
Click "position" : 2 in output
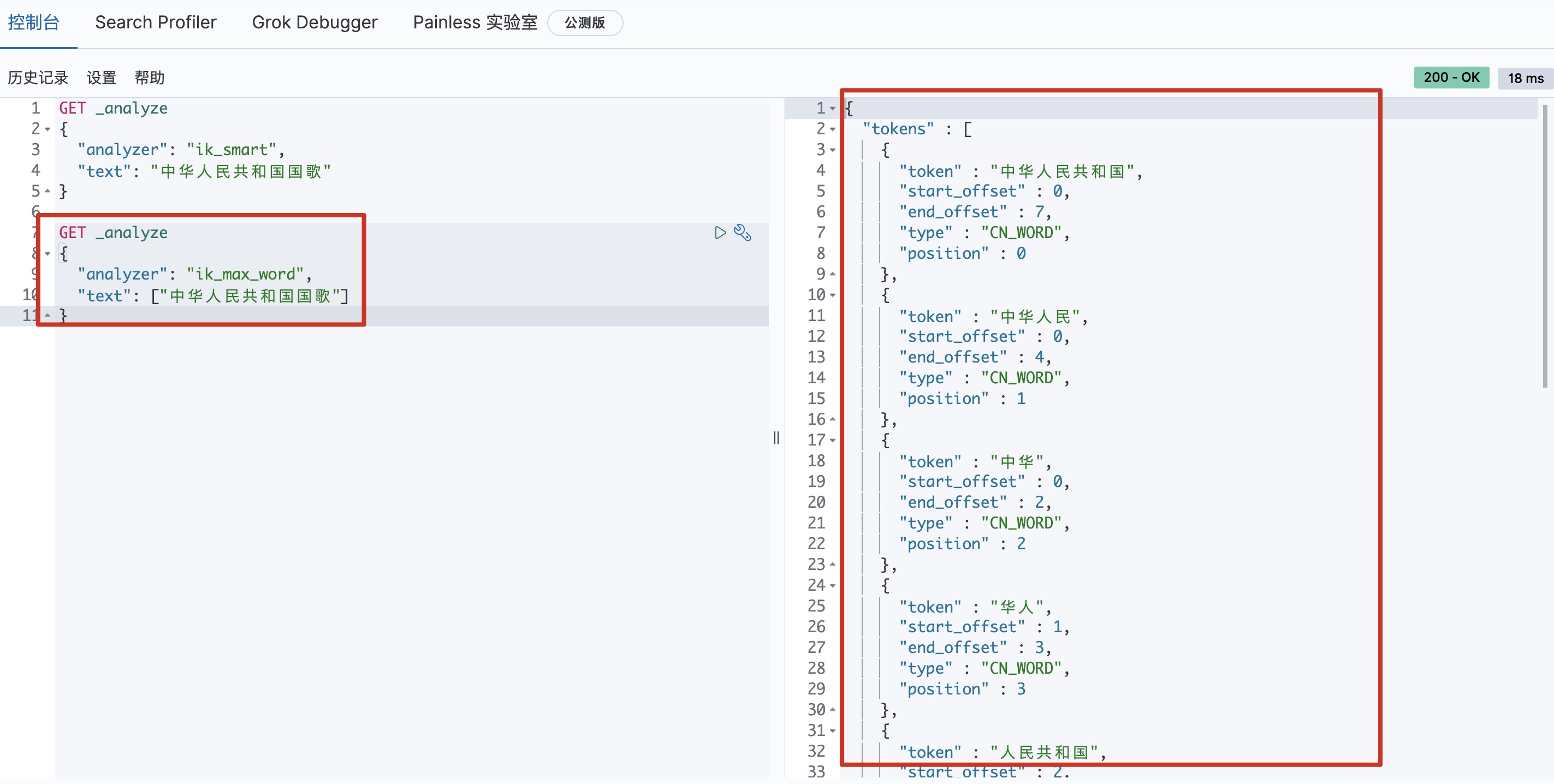[962, 544]
